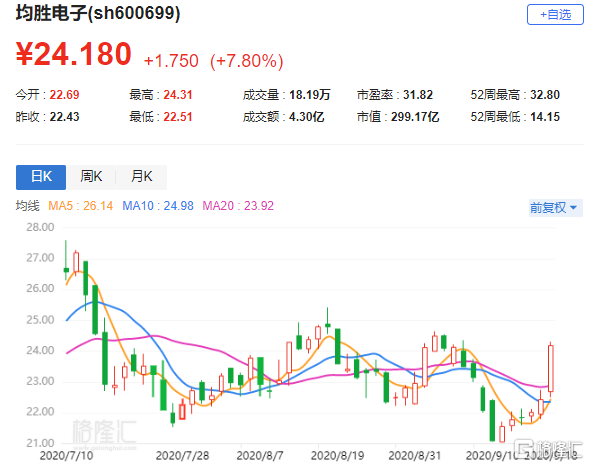Click the 市盈率 value 31.82

click(x=418, y=95)
